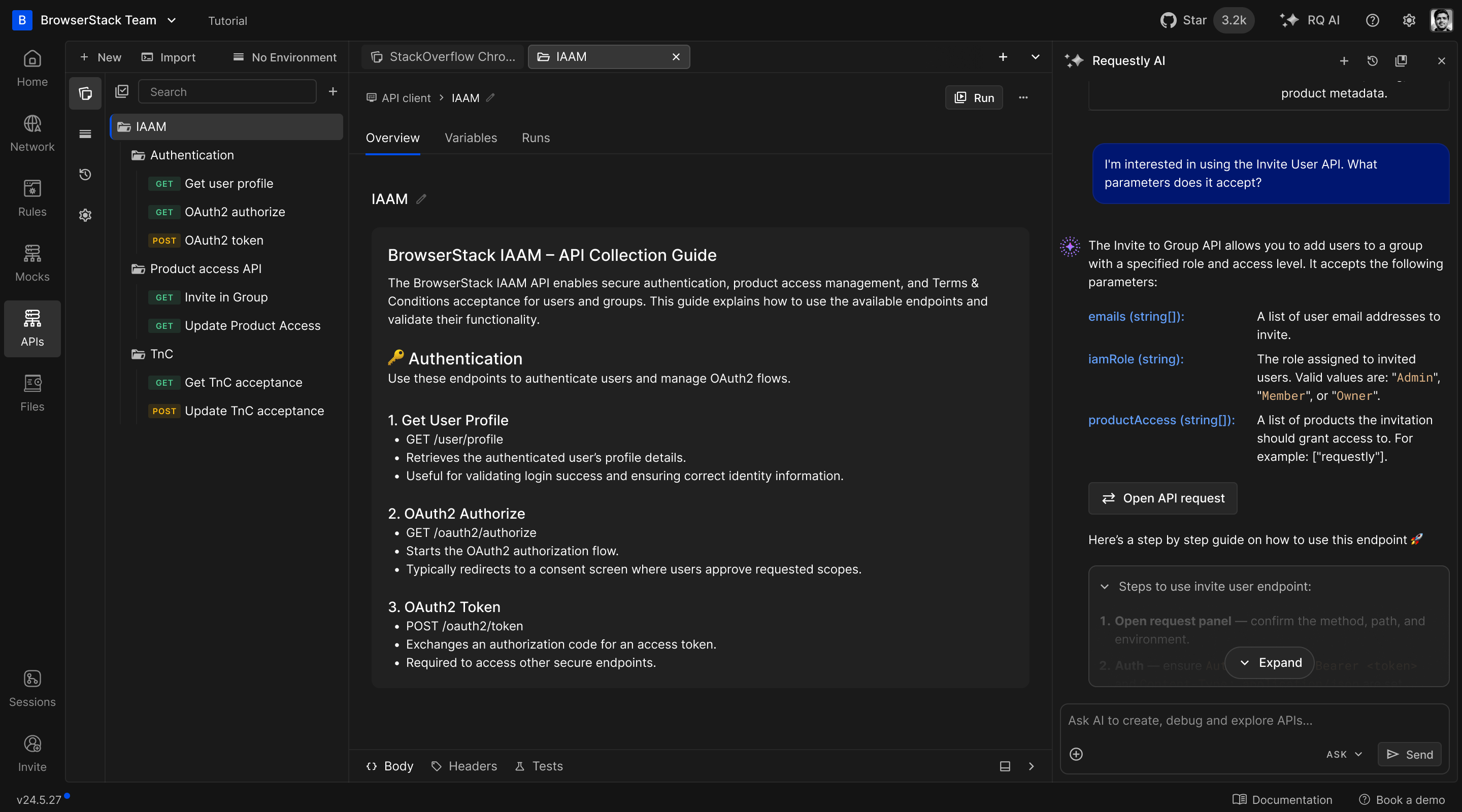Open the Tutorial link

tap(227, 20)
